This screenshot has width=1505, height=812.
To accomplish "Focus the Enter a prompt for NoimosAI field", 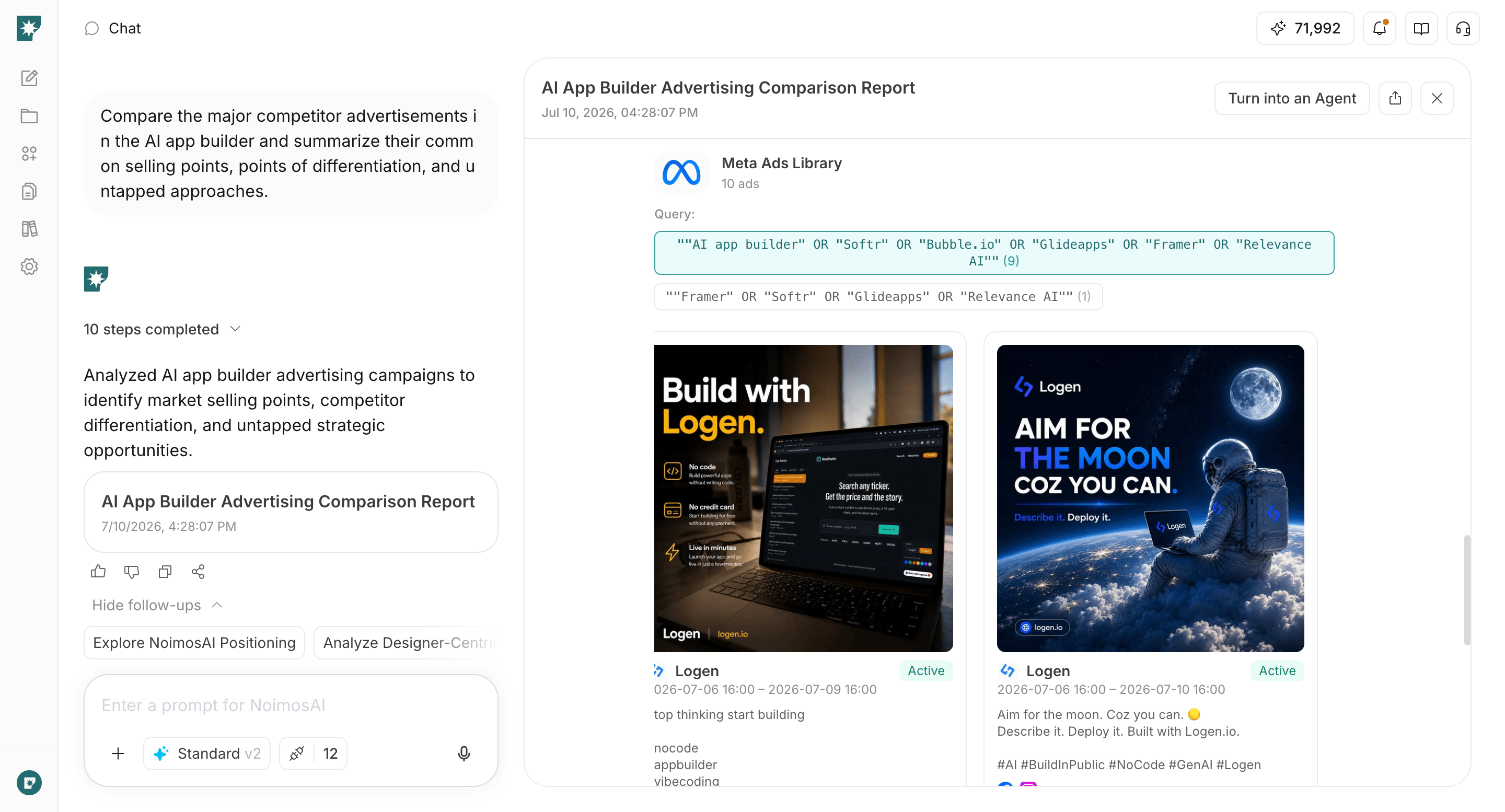I will [x=291, y=706].
